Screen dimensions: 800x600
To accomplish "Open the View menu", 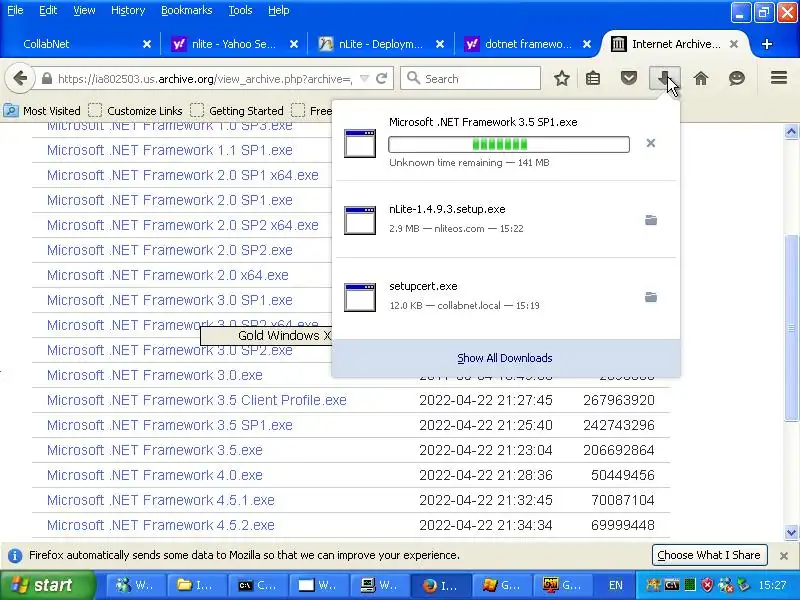I will [x=84, y=10].
